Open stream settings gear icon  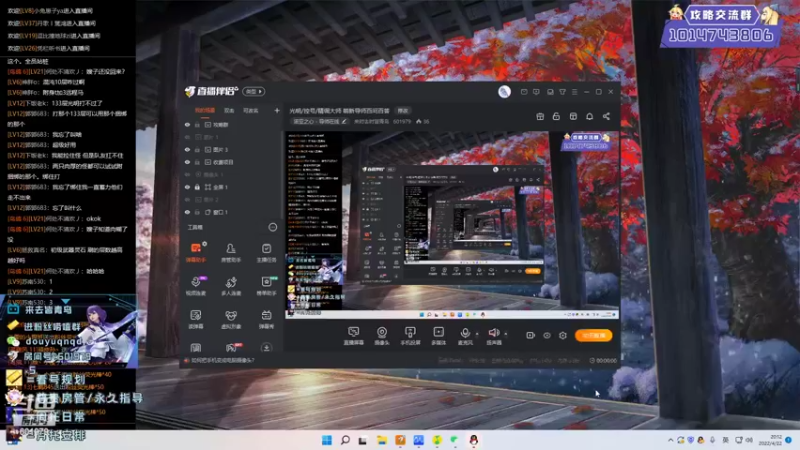tap(563, 335)
